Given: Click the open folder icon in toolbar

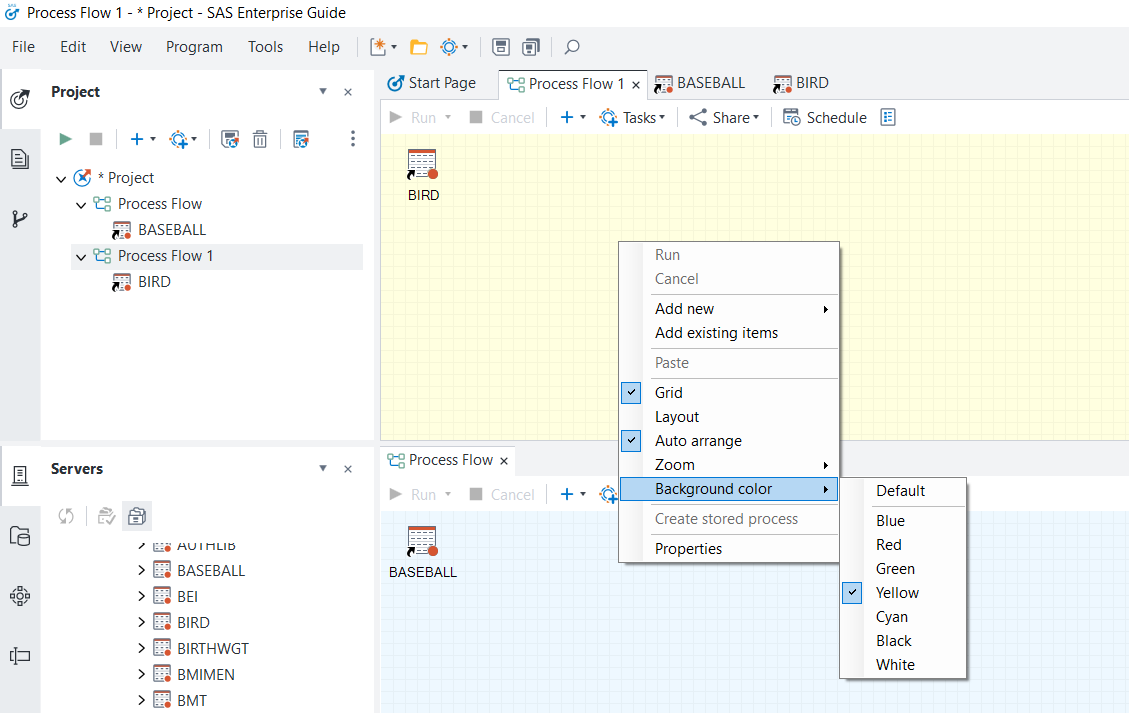Looking at the screenshot, I should click(419, 47).
